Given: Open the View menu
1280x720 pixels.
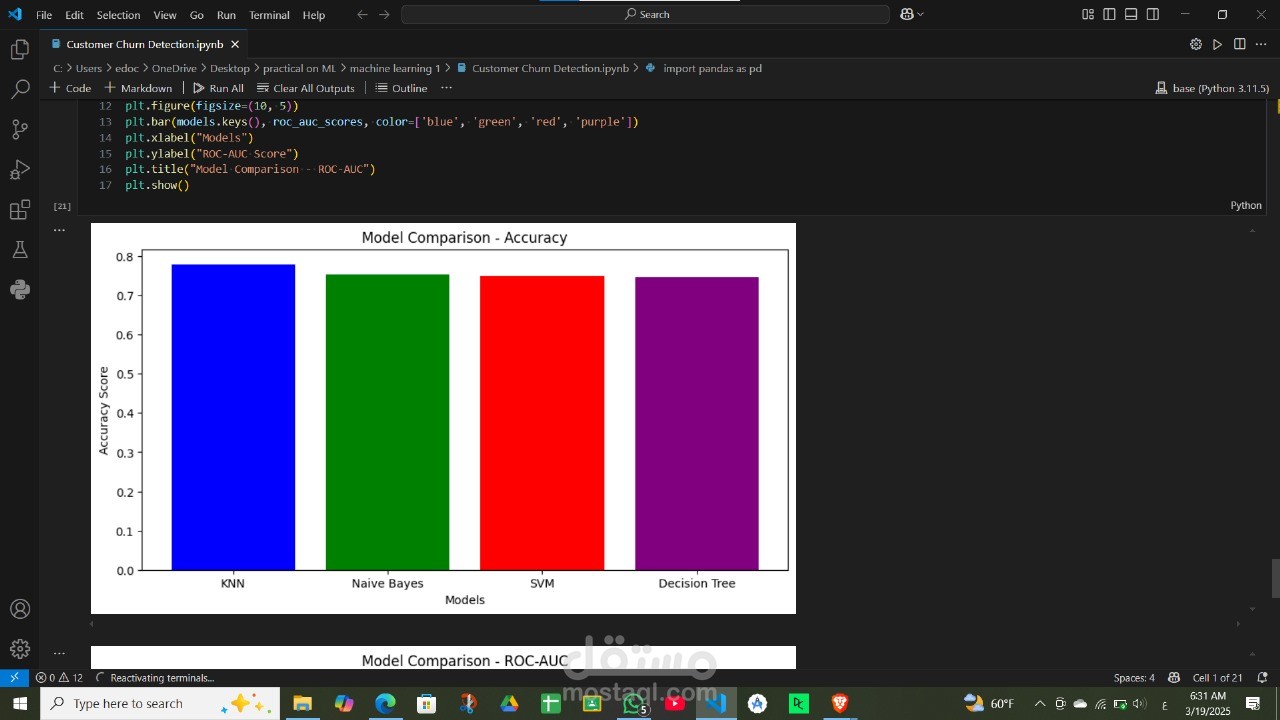Looking at the screenshot, I should point(165,15).
